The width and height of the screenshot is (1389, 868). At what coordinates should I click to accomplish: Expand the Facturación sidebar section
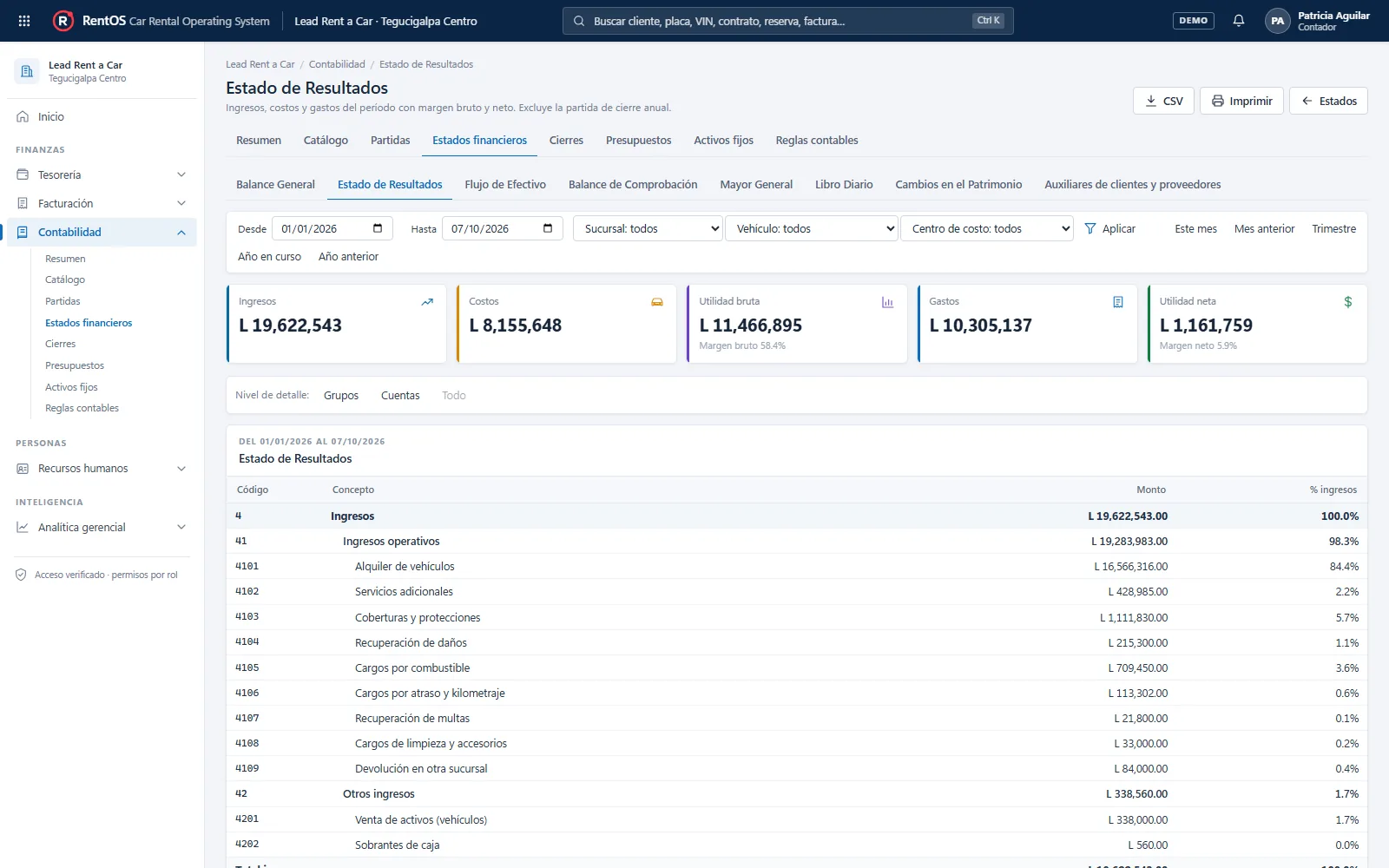(102, 203)
